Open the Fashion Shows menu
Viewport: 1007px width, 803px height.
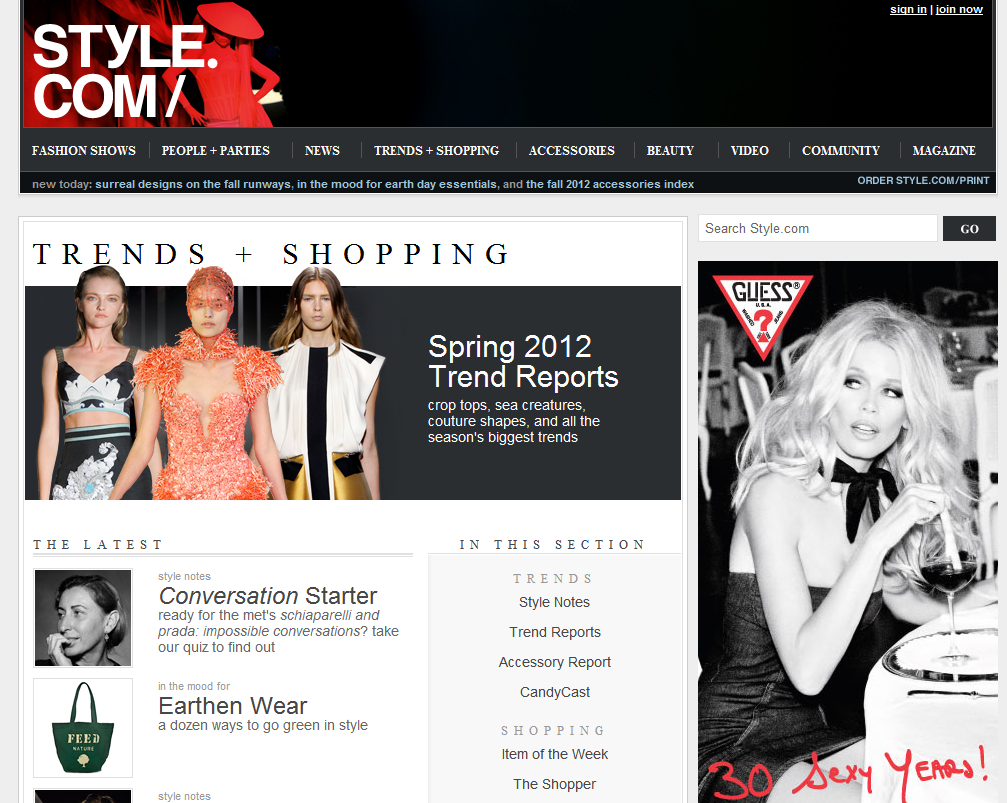(x=84, y=150)
